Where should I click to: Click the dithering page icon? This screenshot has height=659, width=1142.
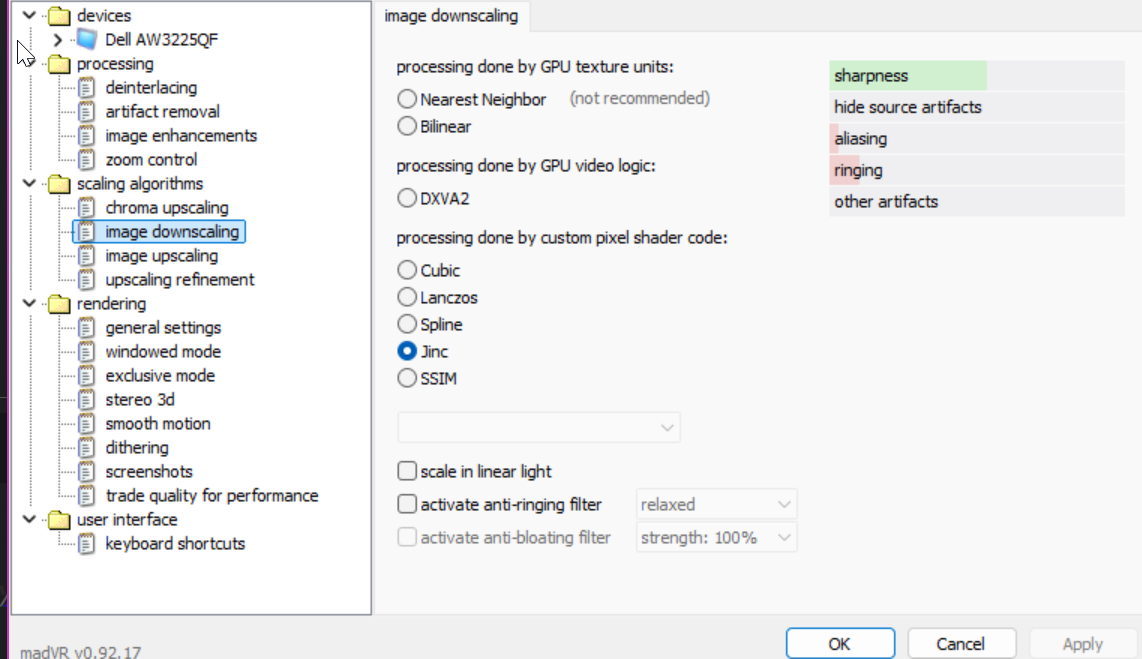(x=88, y=448)
